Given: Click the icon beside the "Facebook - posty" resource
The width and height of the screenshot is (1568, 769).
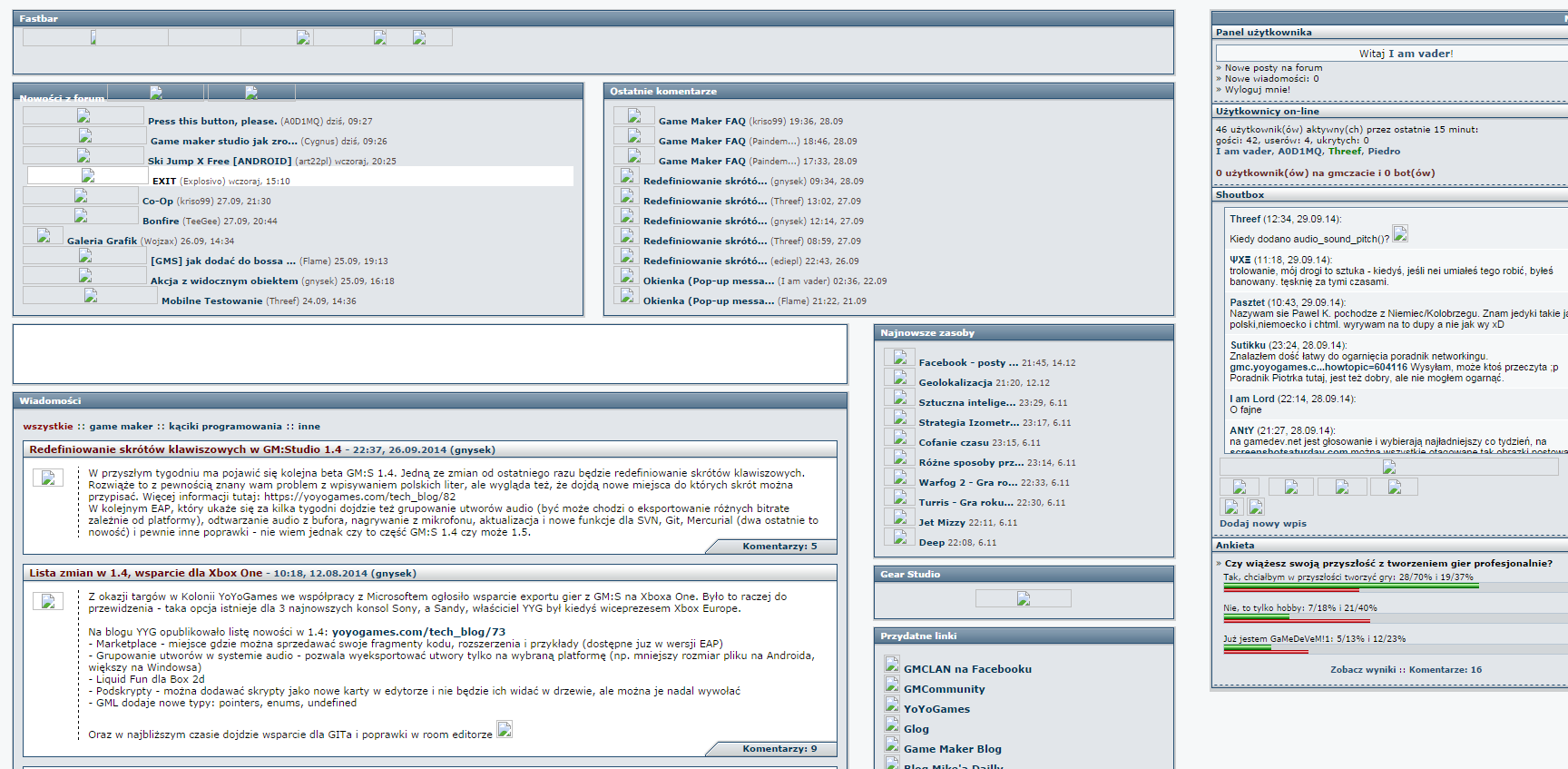Looking at the screenshot, I should point(900,357).
